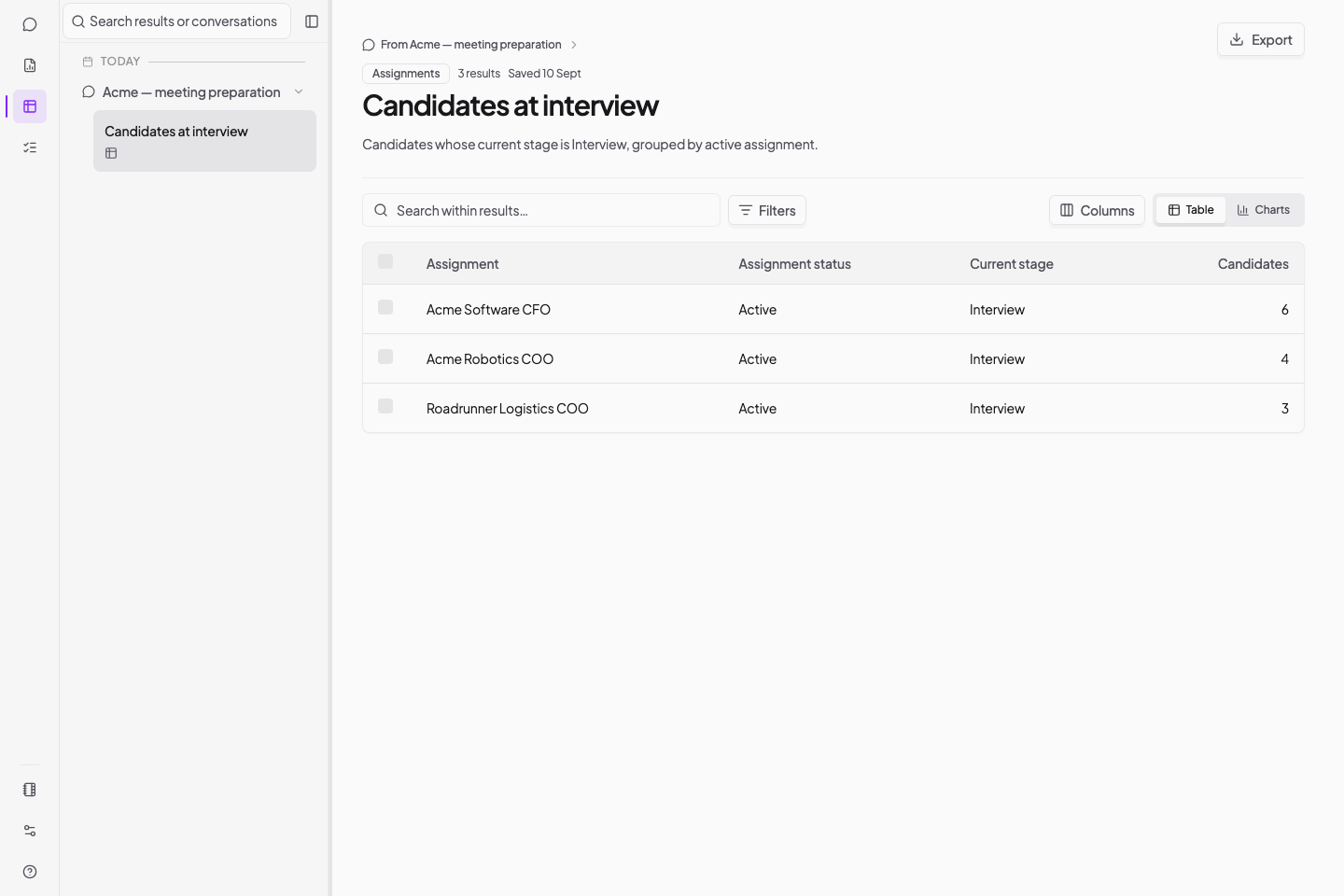Expand the breadcrumb chevron after meeting preparation
This screenshot has width=1344, height=896.
click(x=574, y=45)
